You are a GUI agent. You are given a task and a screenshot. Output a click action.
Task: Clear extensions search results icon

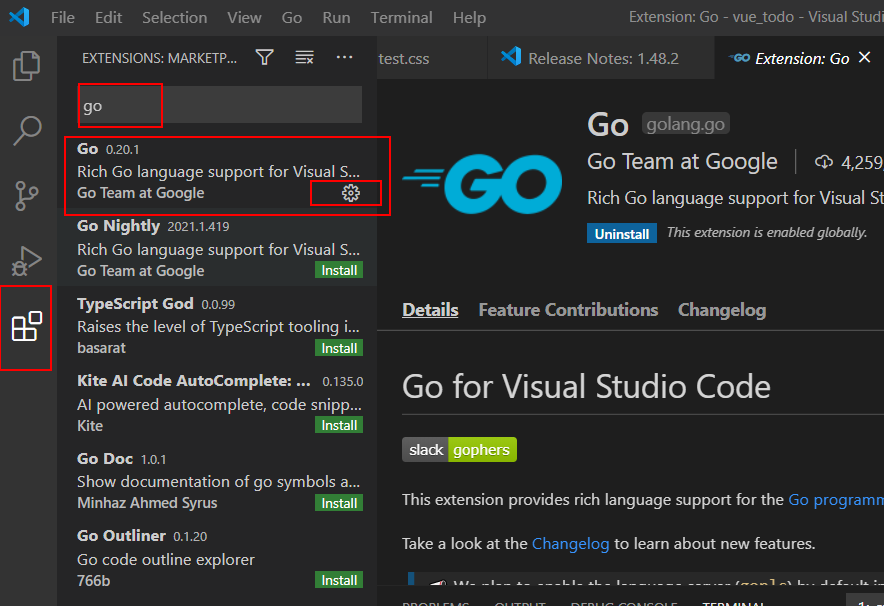tap(304, 57)
